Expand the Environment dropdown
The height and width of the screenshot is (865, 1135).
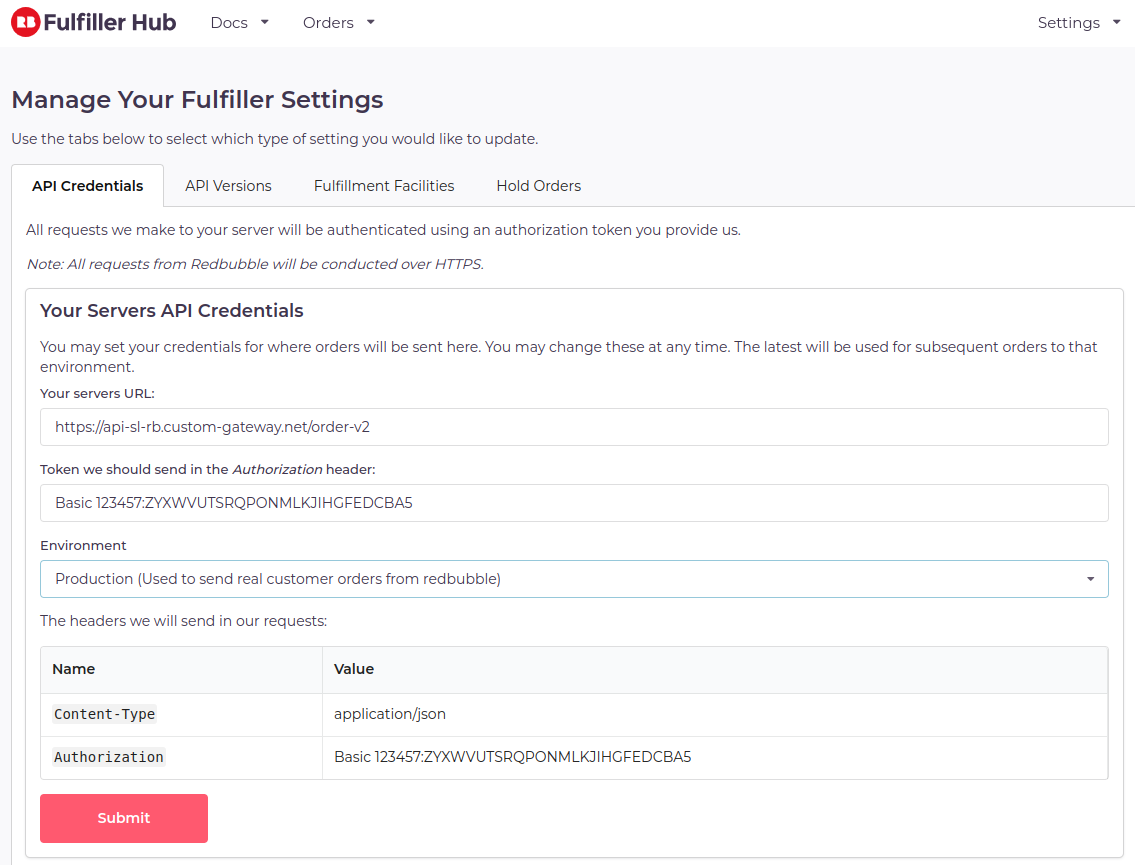tap(574, 579)
